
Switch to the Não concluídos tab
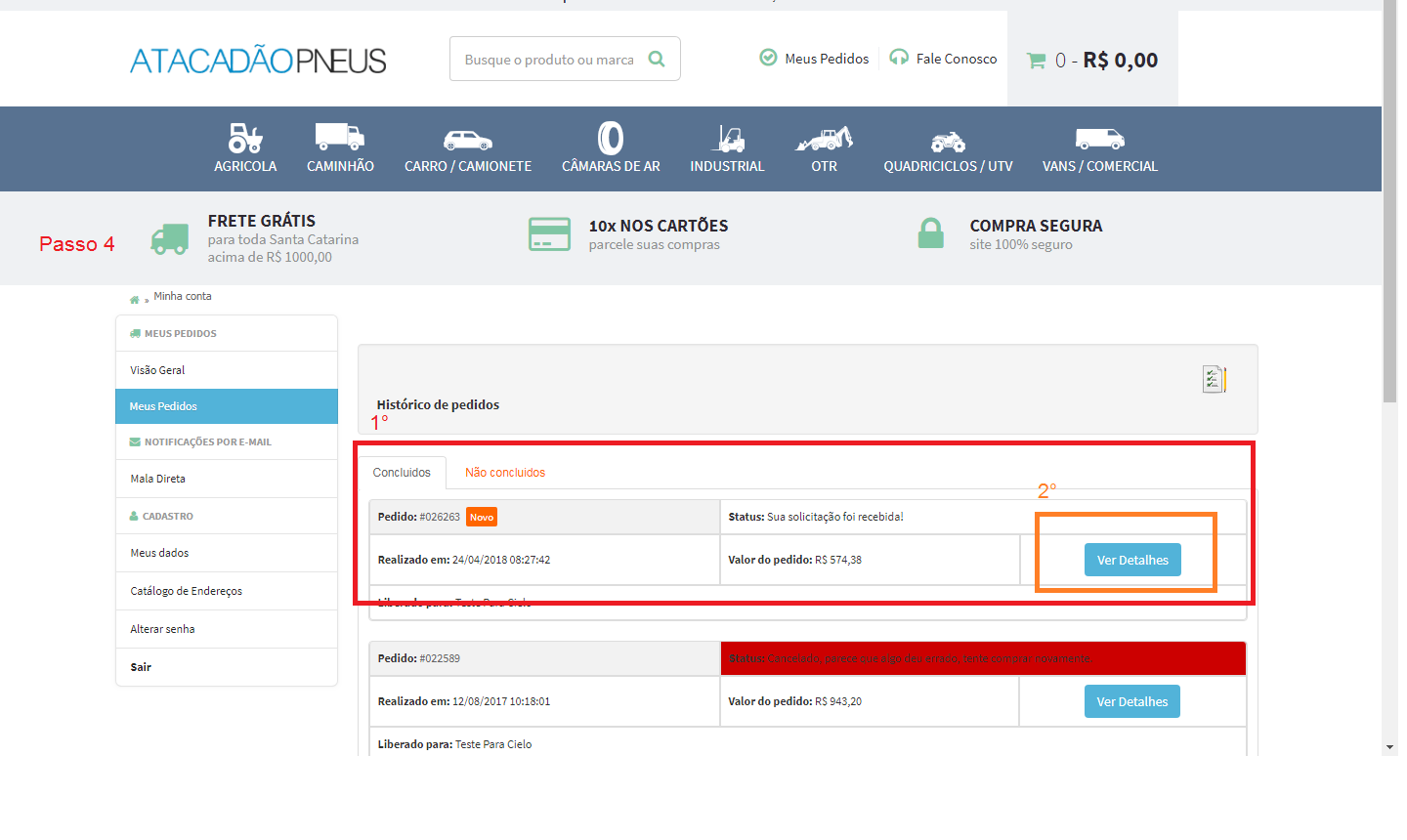point(505,473)
